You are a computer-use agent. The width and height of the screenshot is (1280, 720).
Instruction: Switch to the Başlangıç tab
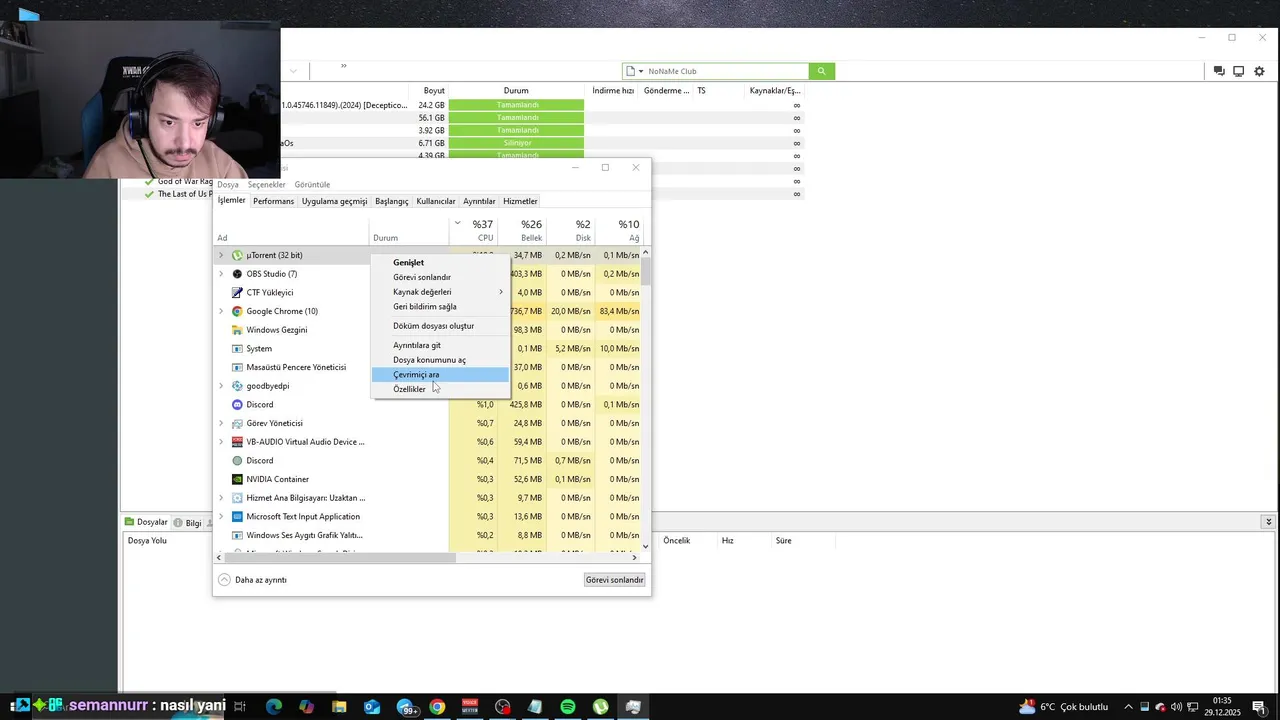click(391, 201)
